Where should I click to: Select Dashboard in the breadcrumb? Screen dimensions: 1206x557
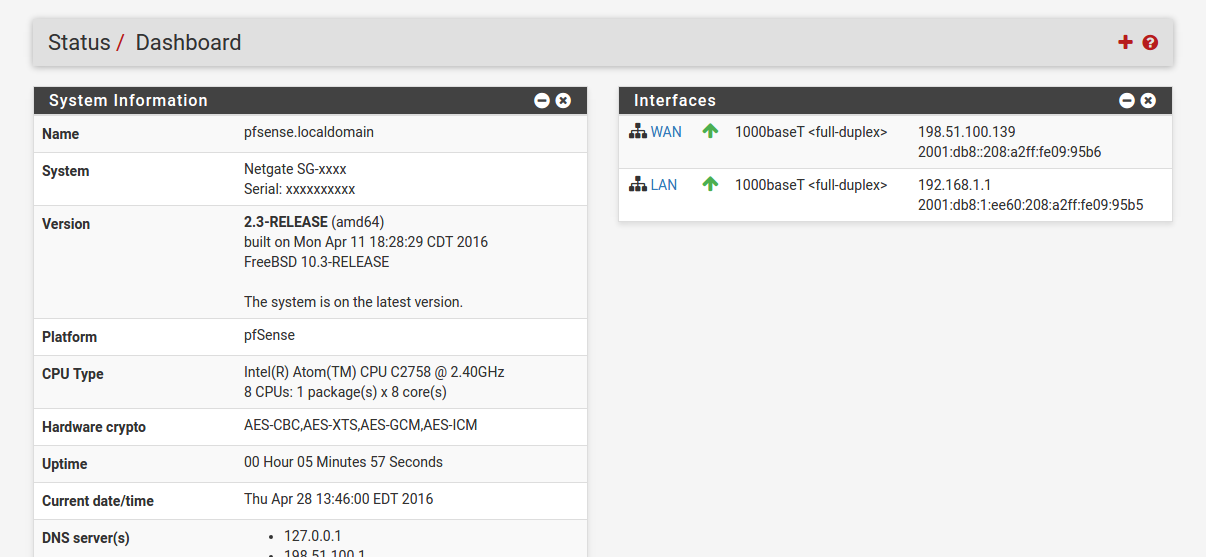[x=188, y=43]
